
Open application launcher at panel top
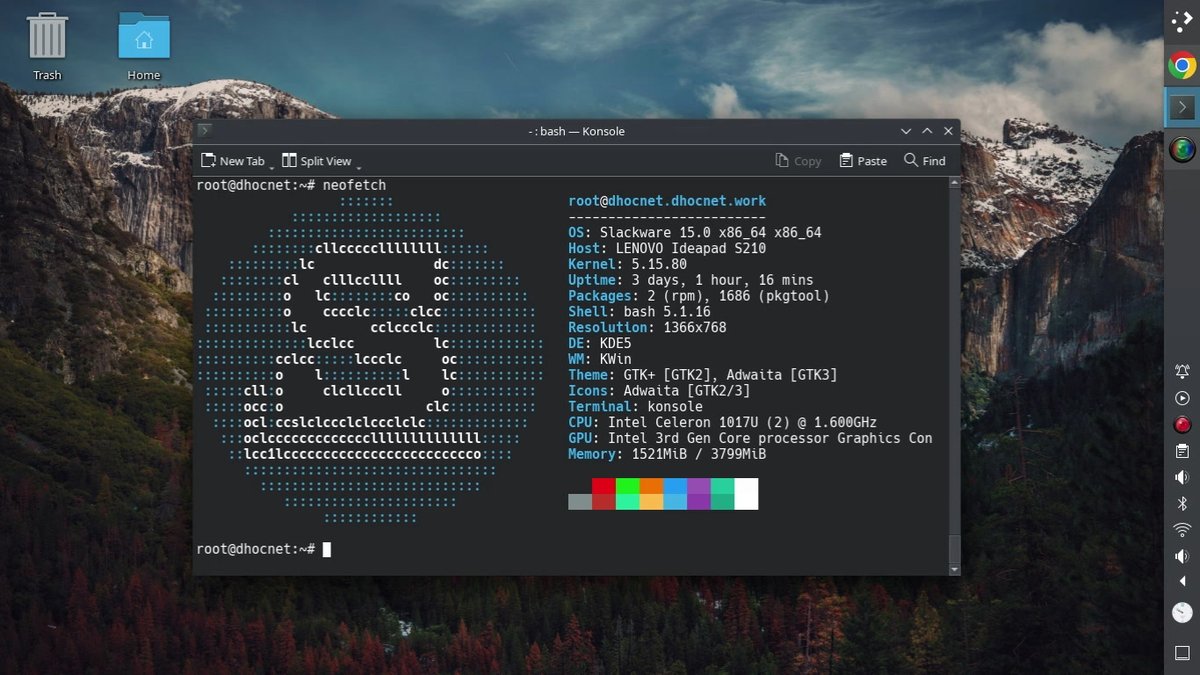[x=1182, y=21]
